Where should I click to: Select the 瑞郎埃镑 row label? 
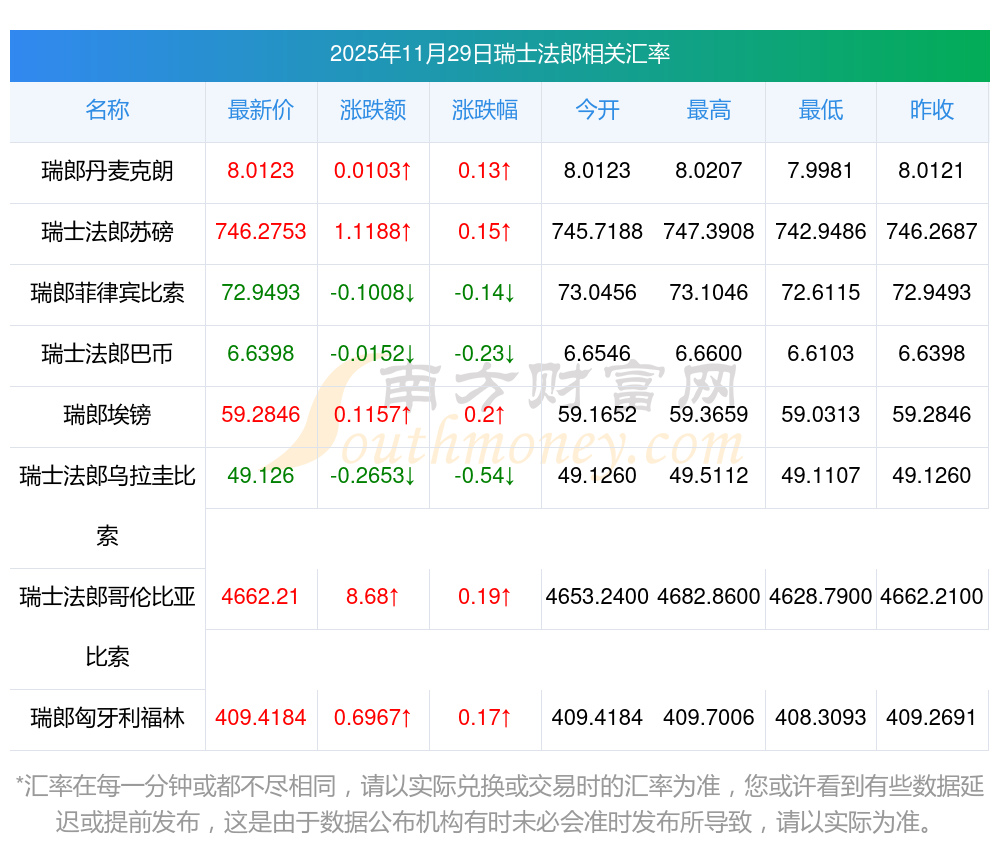(x=107, y=415)
